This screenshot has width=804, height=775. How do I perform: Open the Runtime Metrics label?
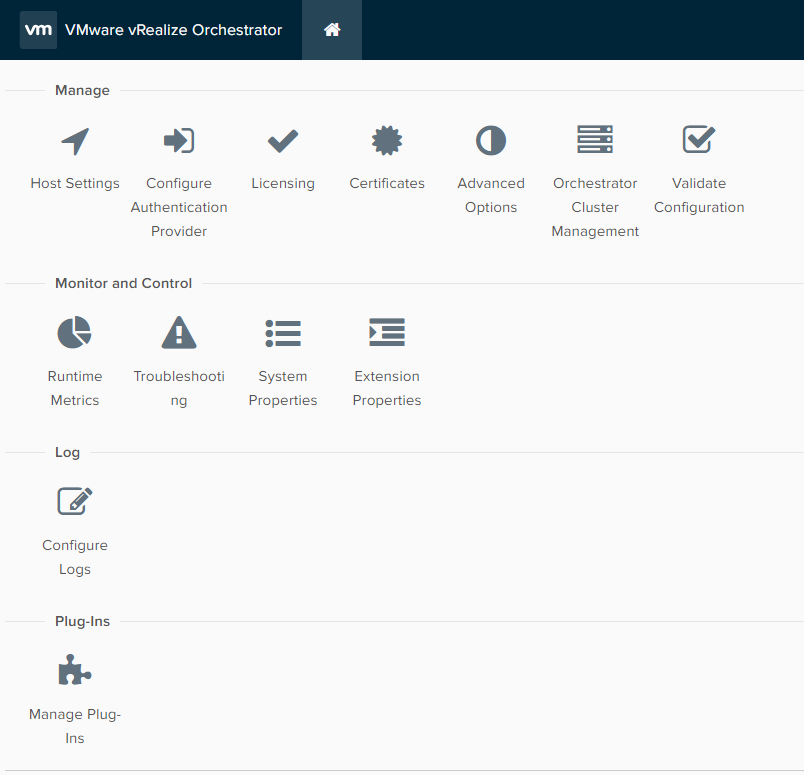tap(75, 388)
